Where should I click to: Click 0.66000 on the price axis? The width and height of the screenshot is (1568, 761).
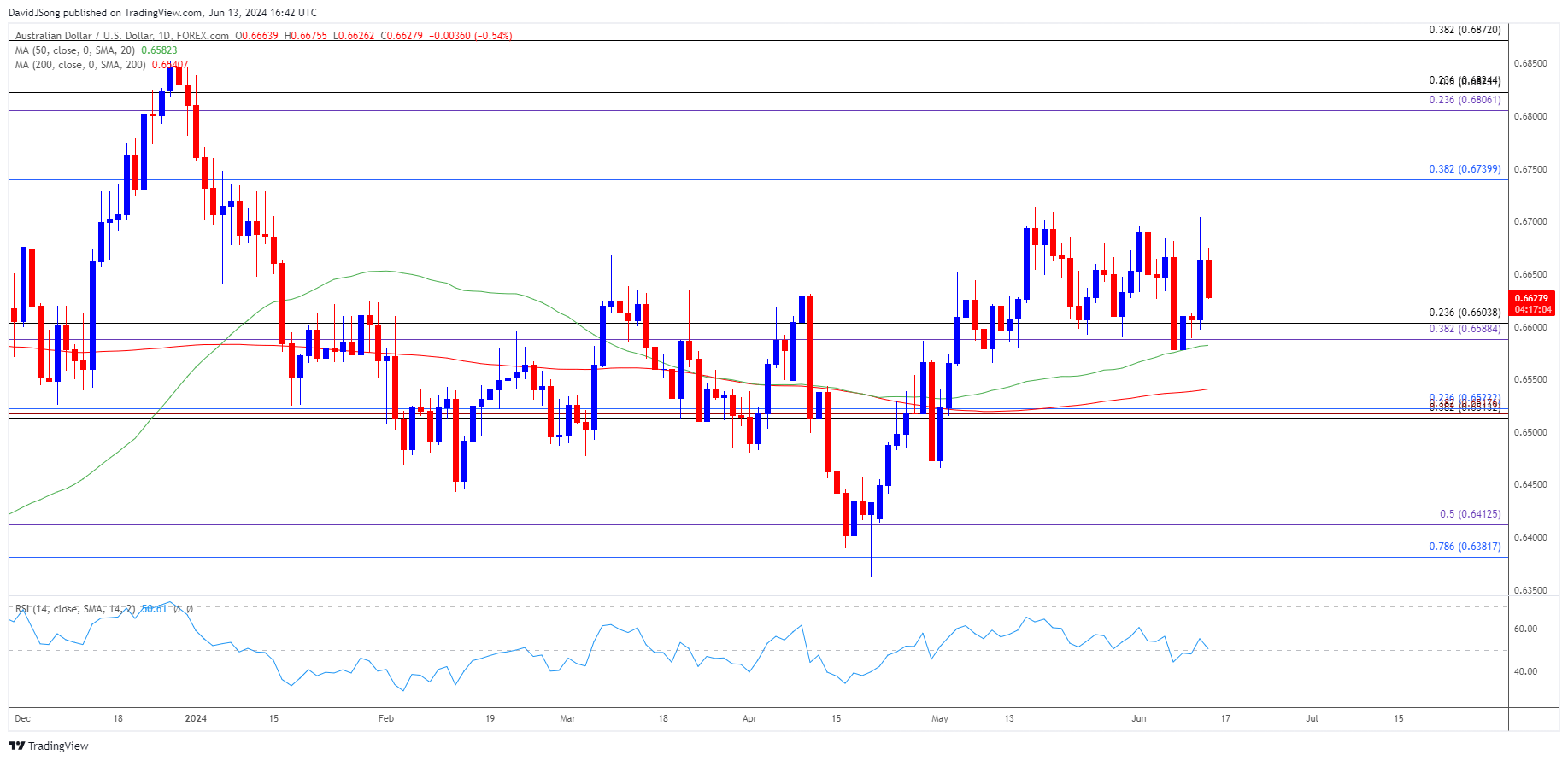coord(1530,328)
